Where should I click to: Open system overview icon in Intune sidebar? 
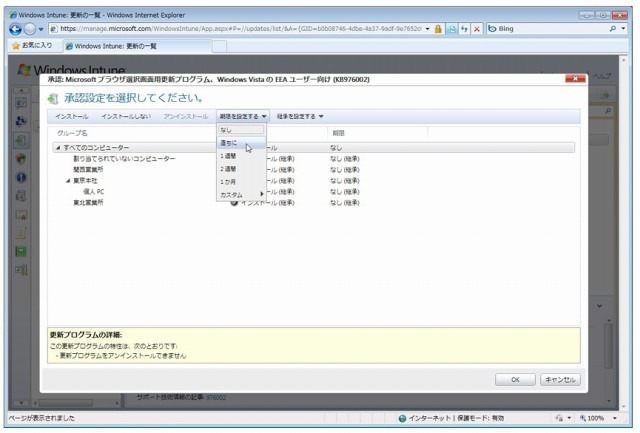coord(21,103)
